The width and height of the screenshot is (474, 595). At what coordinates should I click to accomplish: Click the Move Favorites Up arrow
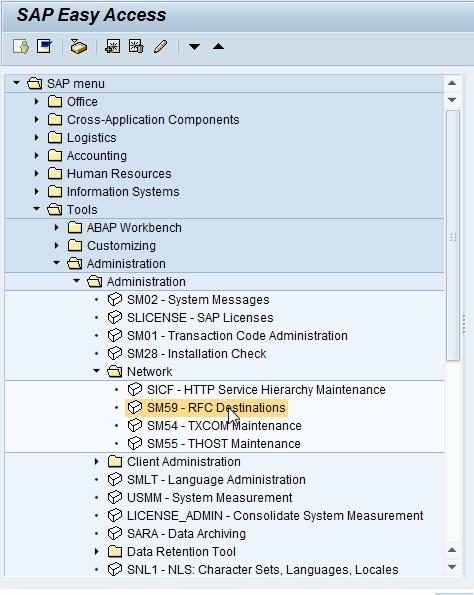(218, 46)
